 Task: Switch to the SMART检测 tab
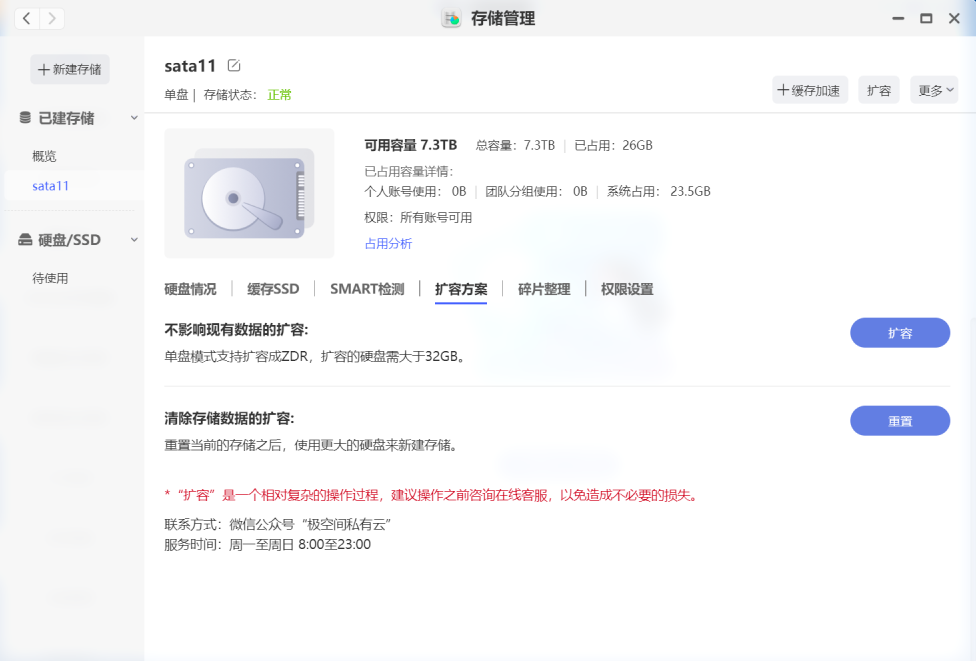pyautogui.click(x=367, y=289)
